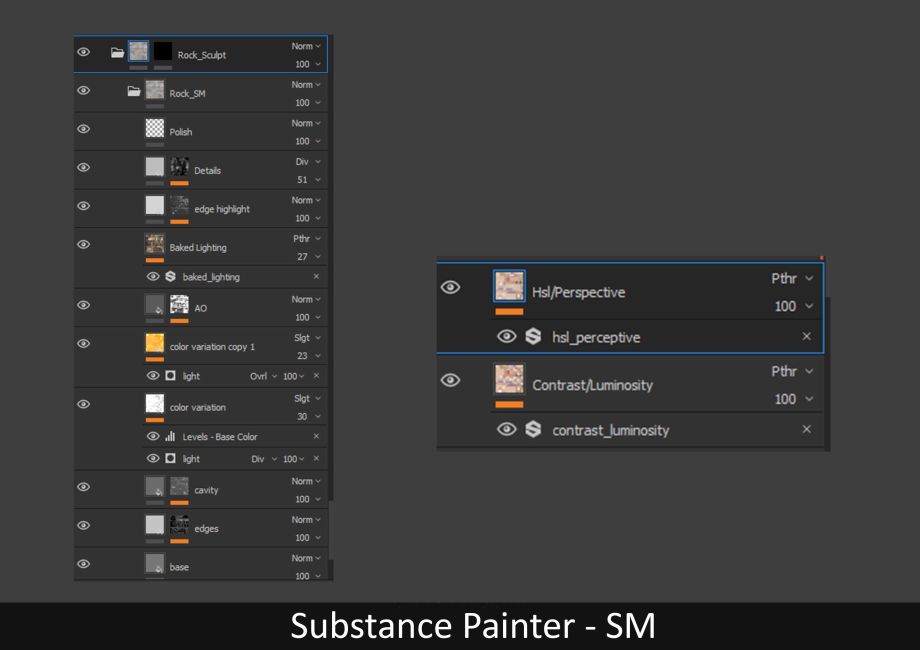Toggle visibility of the Polish layer
The image size is (920, 650).
coord(83,128)
